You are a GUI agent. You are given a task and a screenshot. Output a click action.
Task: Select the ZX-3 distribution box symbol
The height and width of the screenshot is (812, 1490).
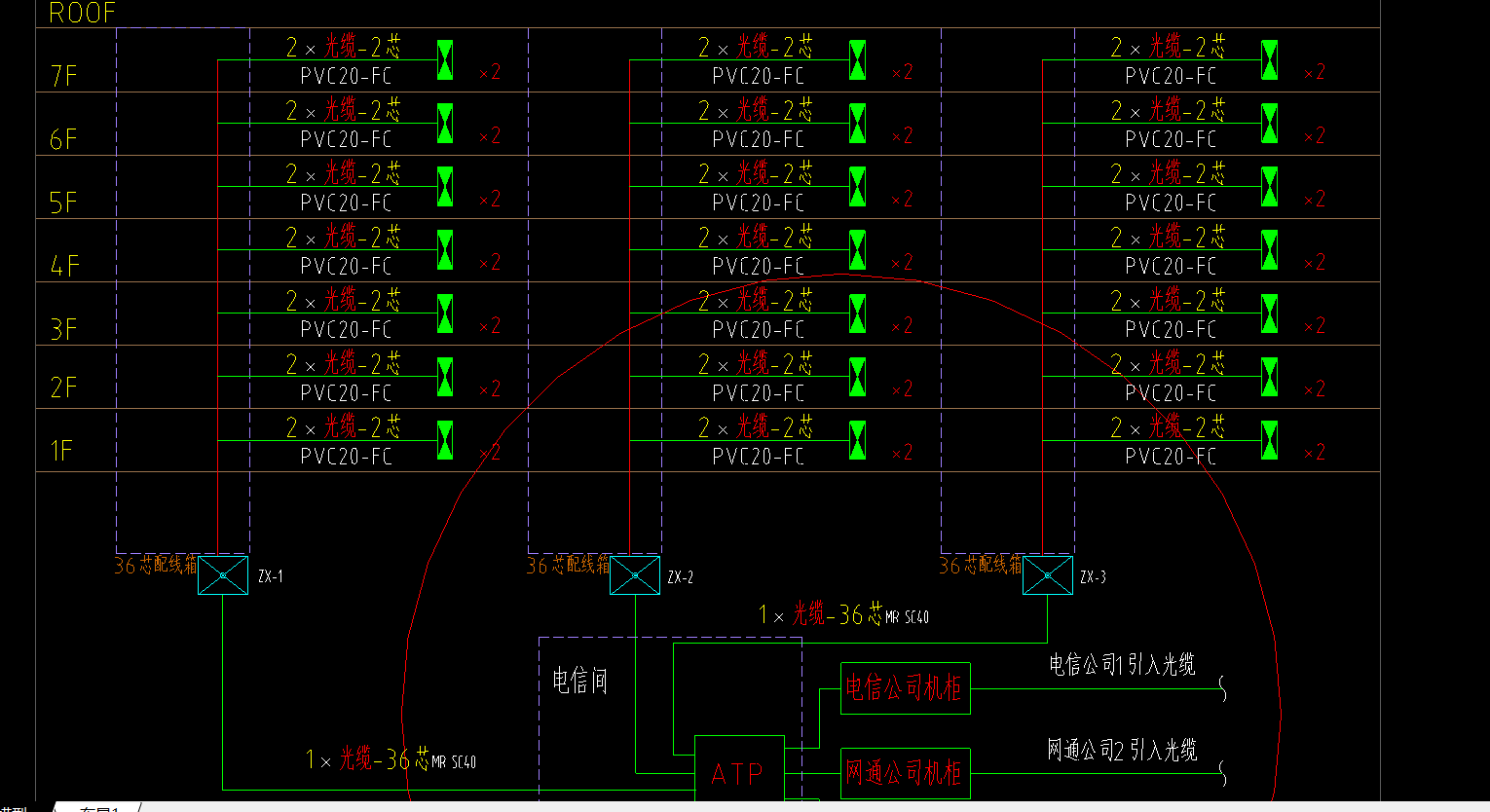point(1048,575)
